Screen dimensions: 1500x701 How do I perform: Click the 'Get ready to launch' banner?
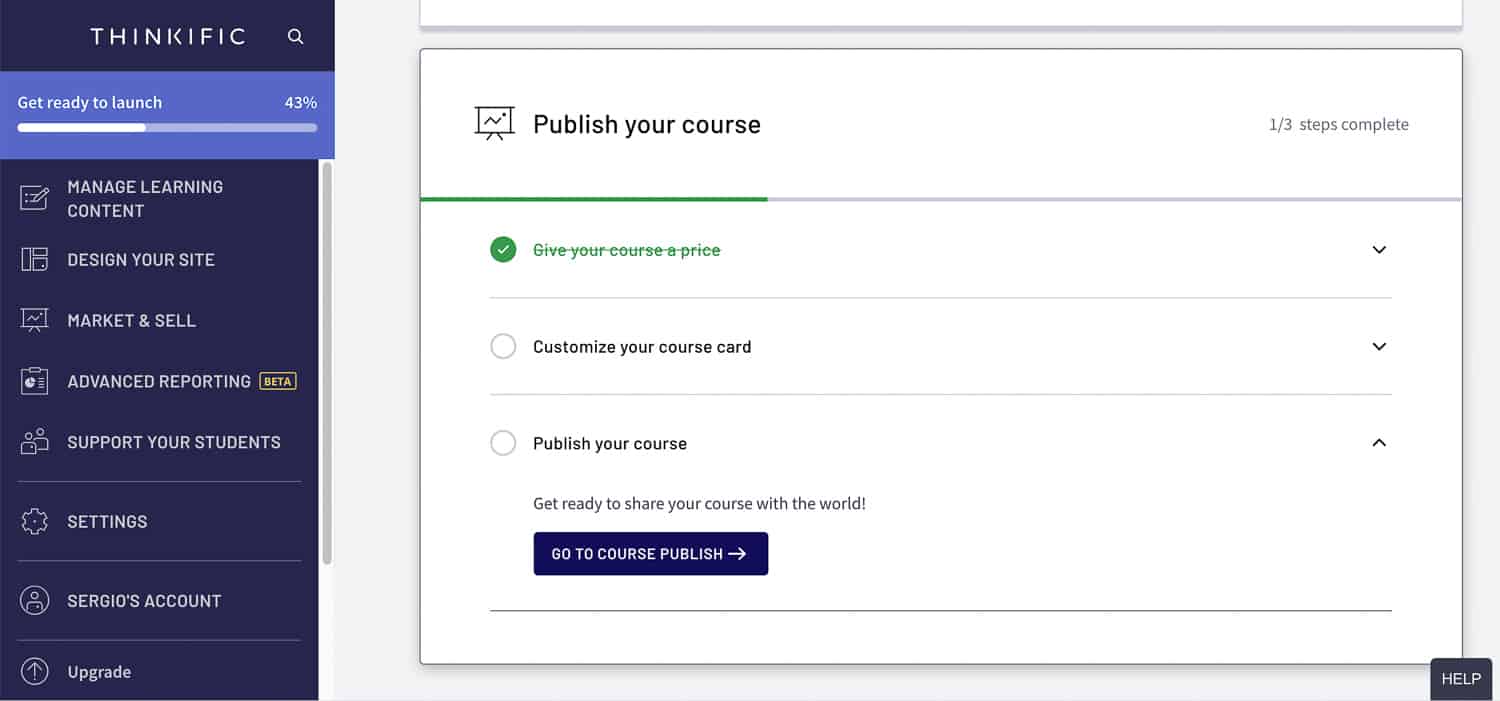click(90, 102)
